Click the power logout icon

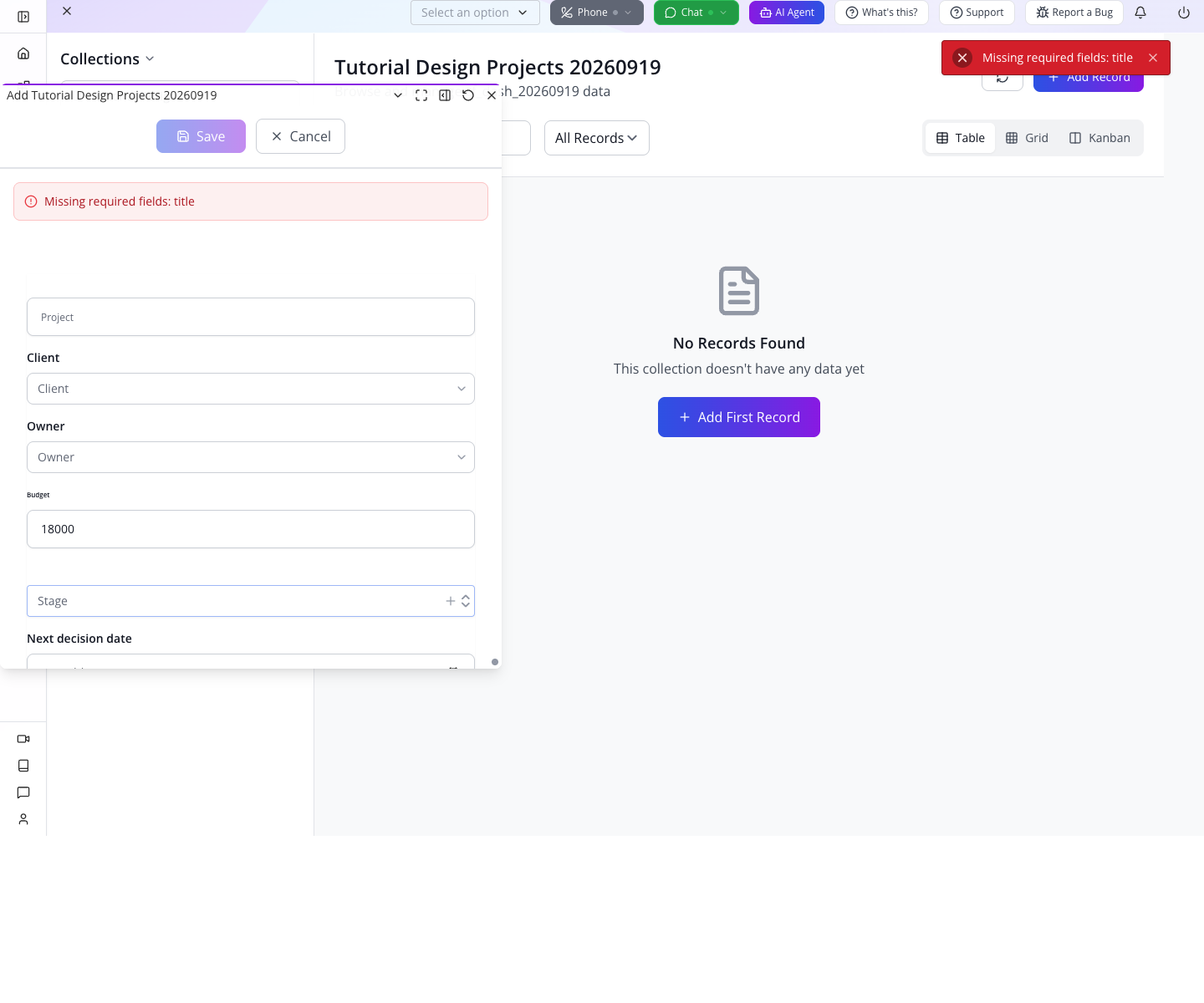click(x=1184, y=13)
